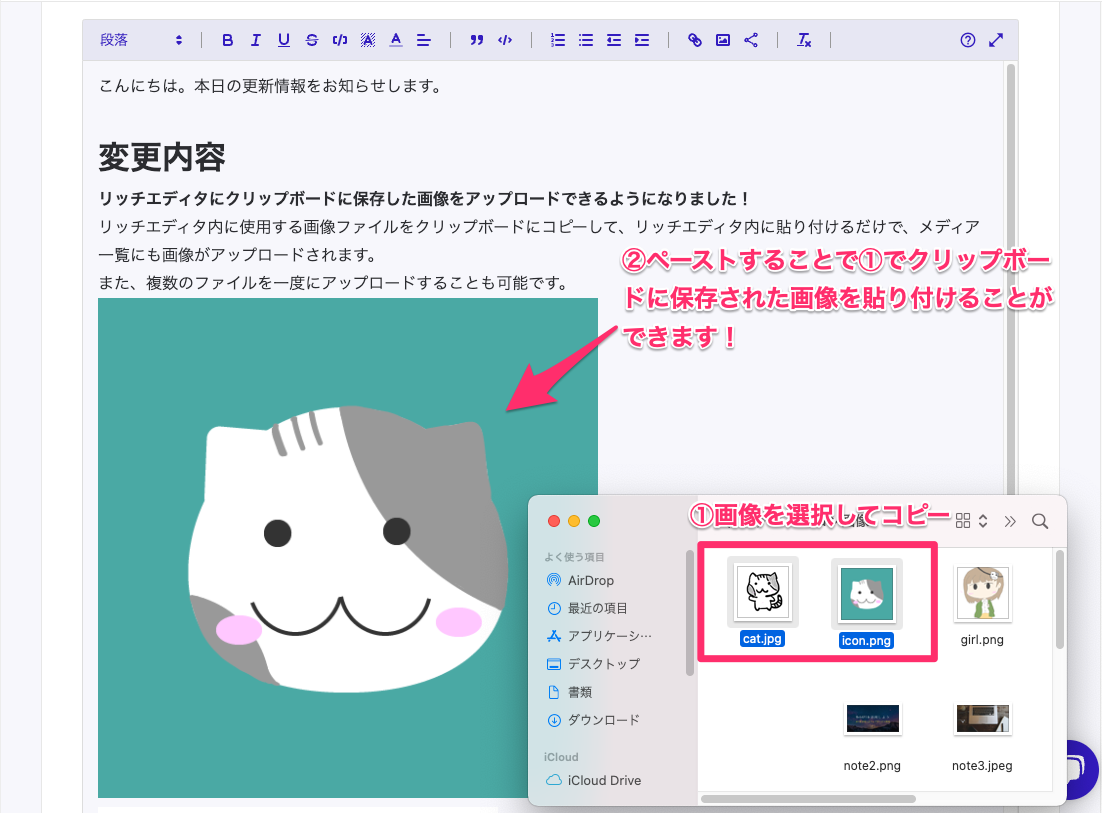Image resolution: width=1102 pixels, height=813 pixels.
Task: Toggle underline formatting in the toolbar
Action: [x=283, y=40]
